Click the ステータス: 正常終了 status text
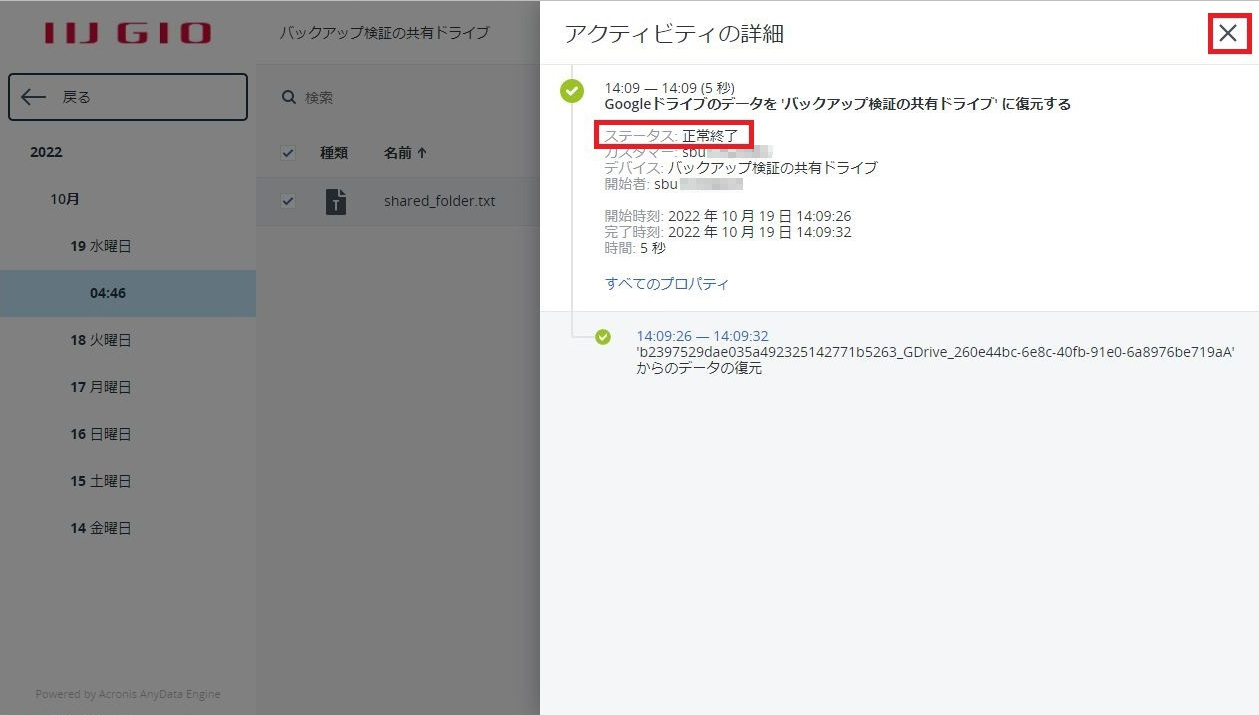1259x715 pixels. (672, 135)
